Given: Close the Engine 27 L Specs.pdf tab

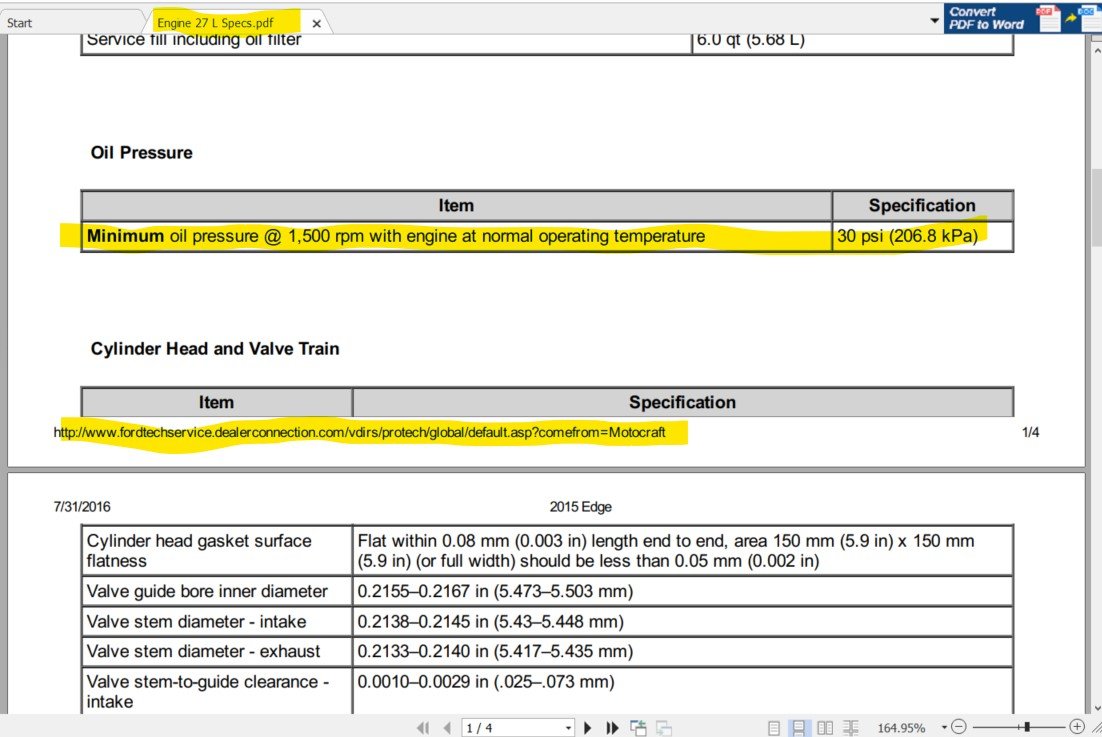Looking at the screenshot, I should click(x=316, y=23).
